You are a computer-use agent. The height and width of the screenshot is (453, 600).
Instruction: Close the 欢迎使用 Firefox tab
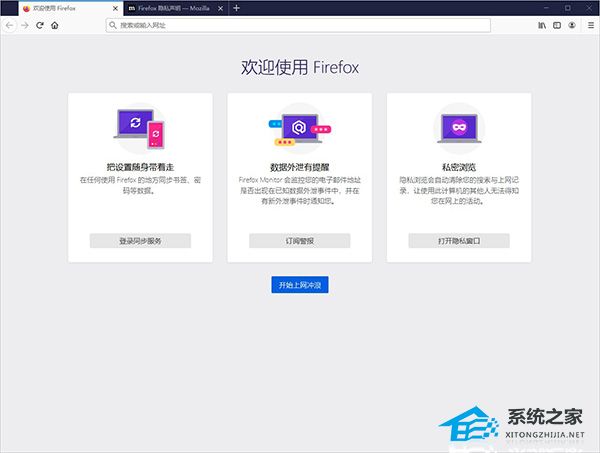coord(115,8)
